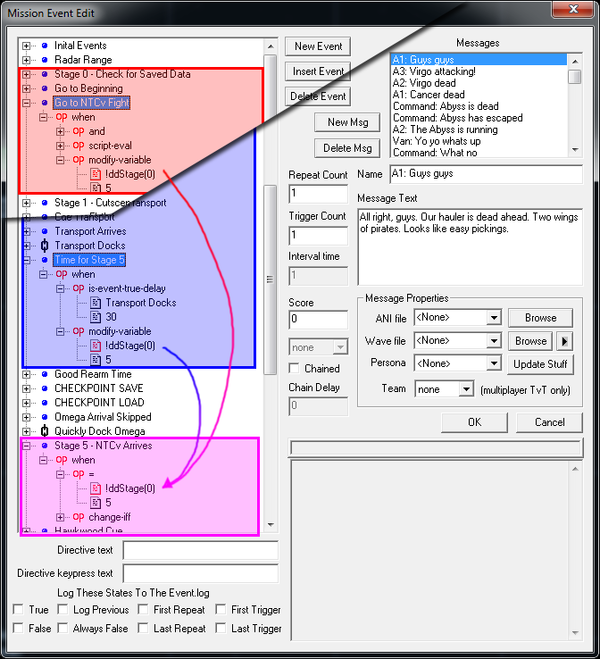Screen dimensions: 600x659
Task: Expand the Inital Events tree node
Action: click(27, 46)
